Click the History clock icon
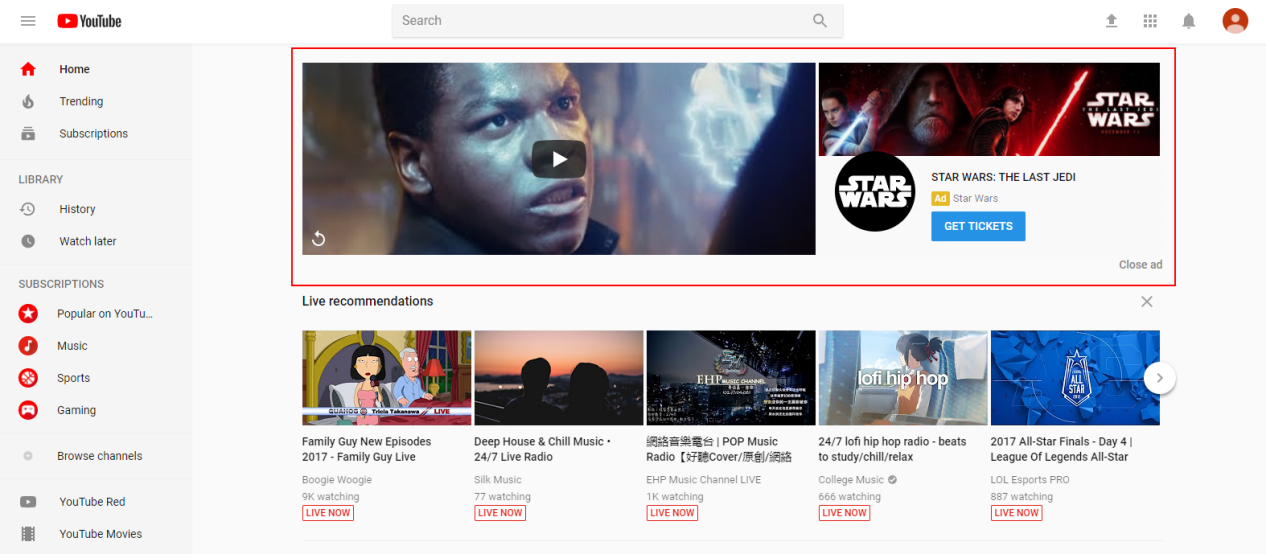 [28, 209]
